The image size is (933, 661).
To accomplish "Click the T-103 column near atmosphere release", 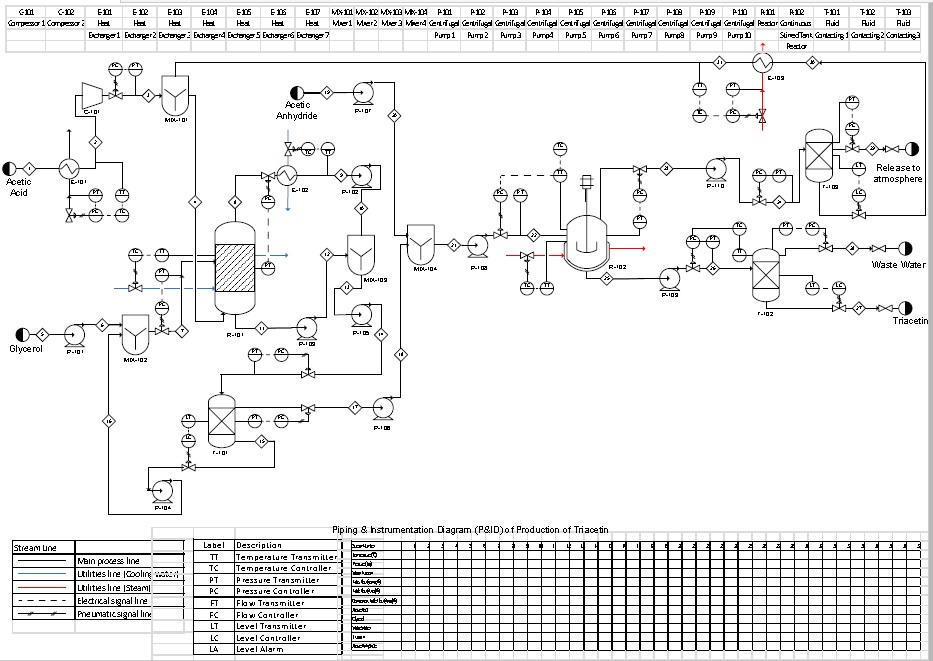I will coord(819,156).
